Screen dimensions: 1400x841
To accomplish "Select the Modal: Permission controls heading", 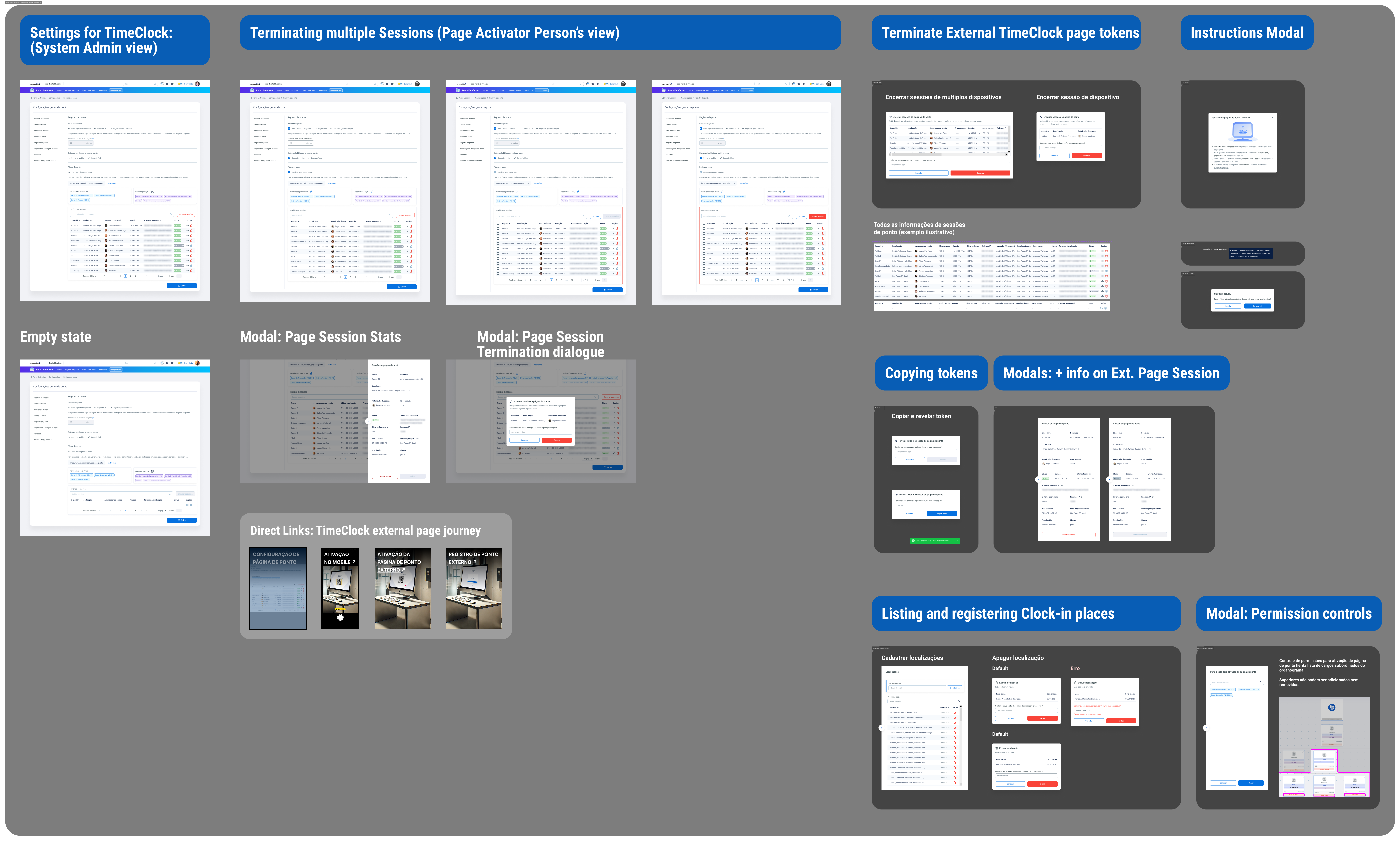I will [1289, 613].
